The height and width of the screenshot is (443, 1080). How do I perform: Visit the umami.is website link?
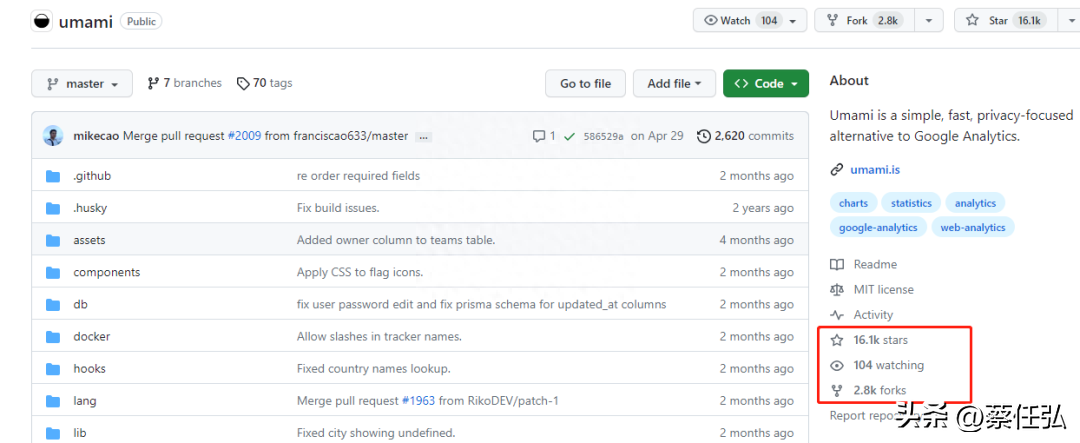point(875,169)
